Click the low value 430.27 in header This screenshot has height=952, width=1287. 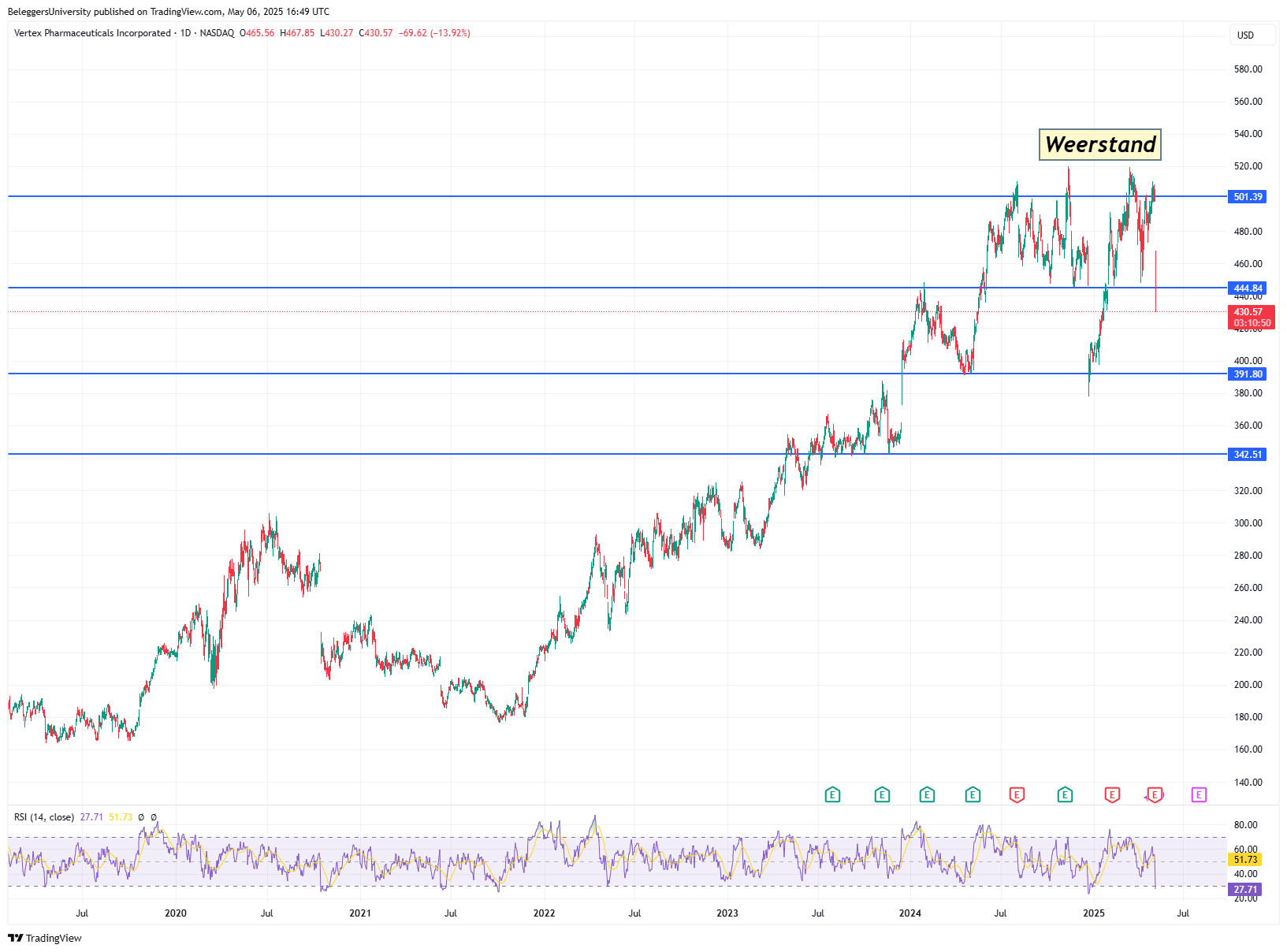339,33
